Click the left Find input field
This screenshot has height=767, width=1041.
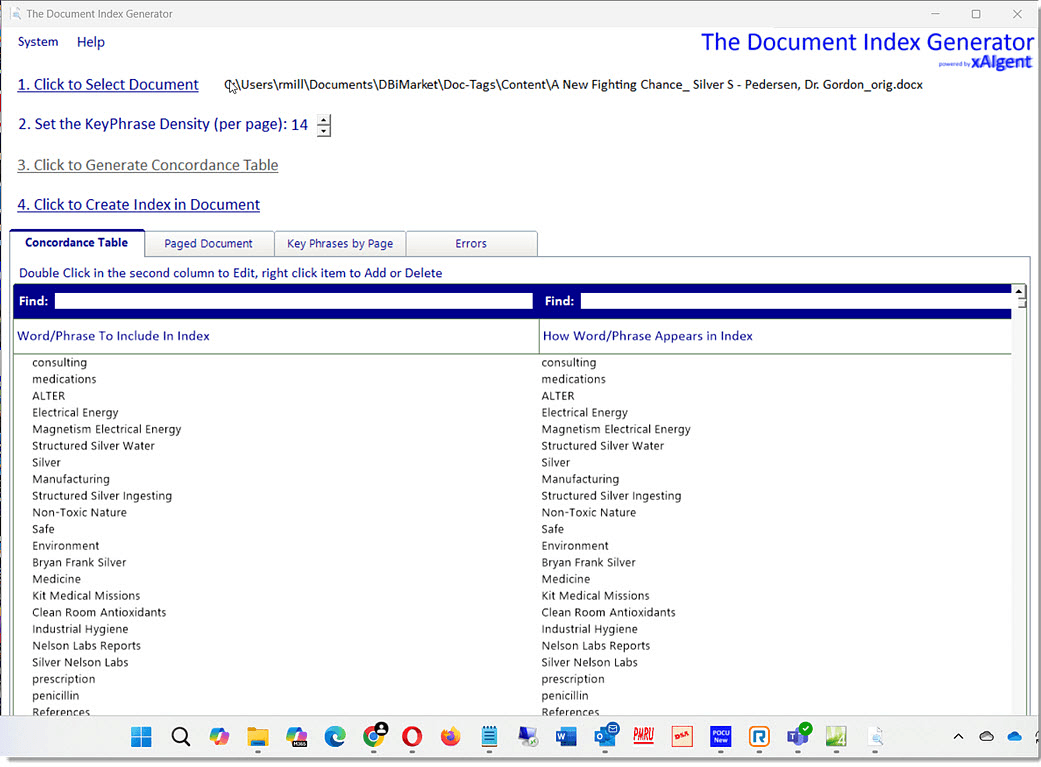click(293, 301)
